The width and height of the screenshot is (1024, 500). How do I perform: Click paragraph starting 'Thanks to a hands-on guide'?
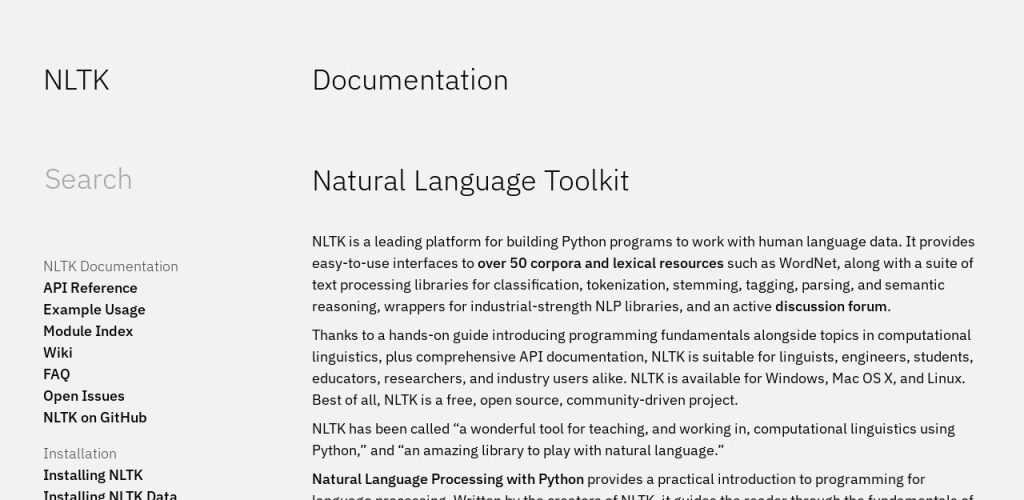click(640, 367)
